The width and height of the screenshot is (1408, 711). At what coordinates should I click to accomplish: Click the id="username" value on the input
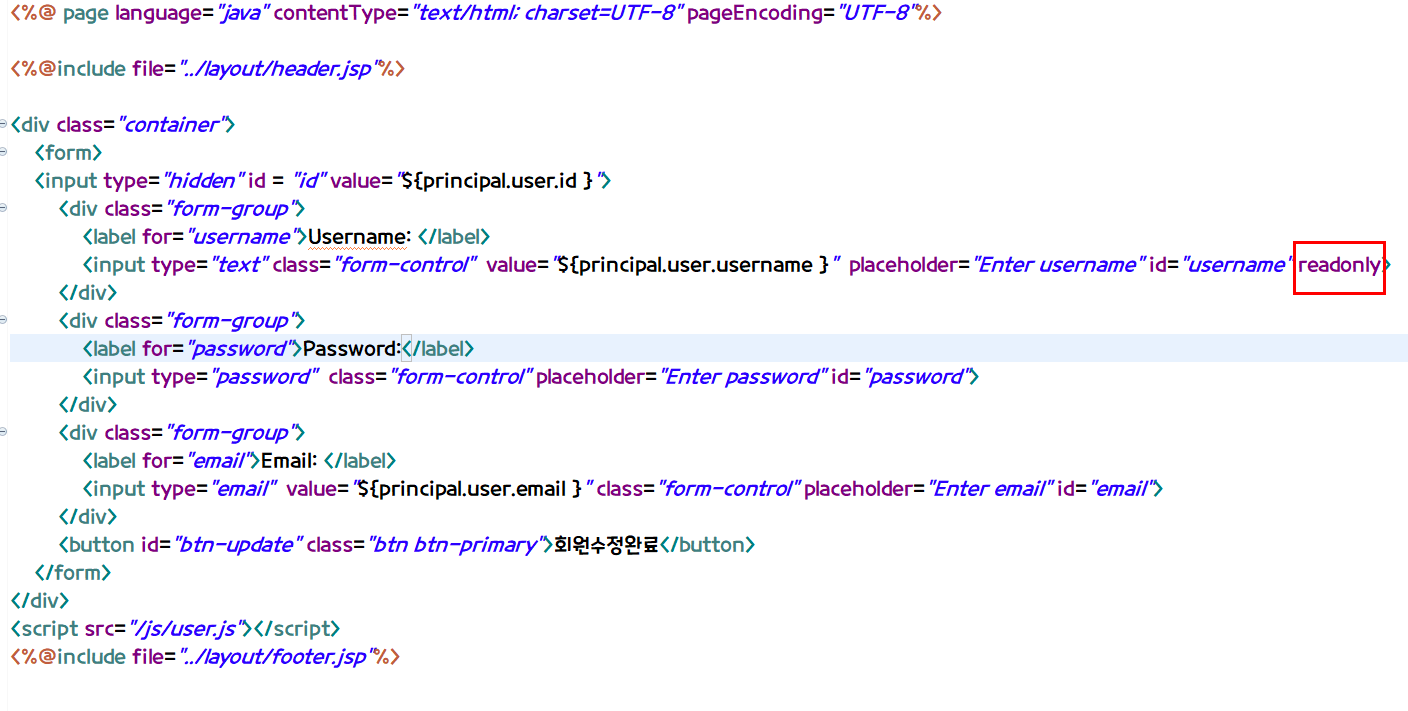point(1236,265)
